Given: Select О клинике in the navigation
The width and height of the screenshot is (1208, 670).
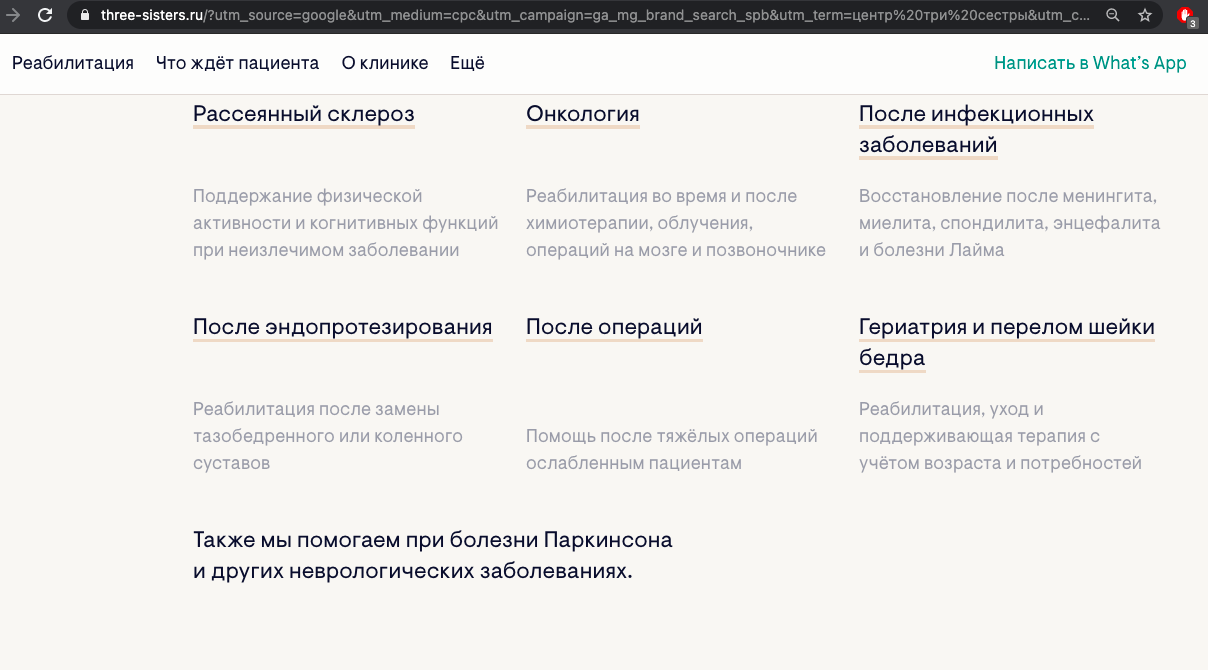Looking at the screenshot, I should [x=385, y=63].
